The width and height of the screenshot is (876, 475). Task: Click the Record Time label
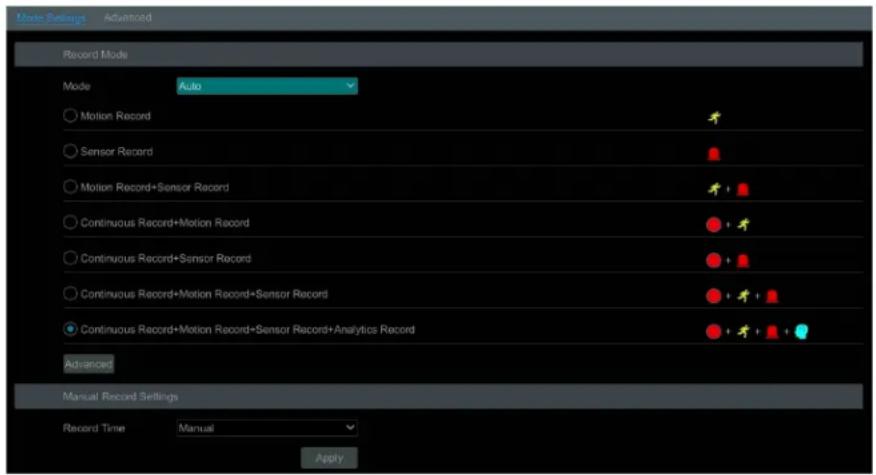(x=94, y=428)
